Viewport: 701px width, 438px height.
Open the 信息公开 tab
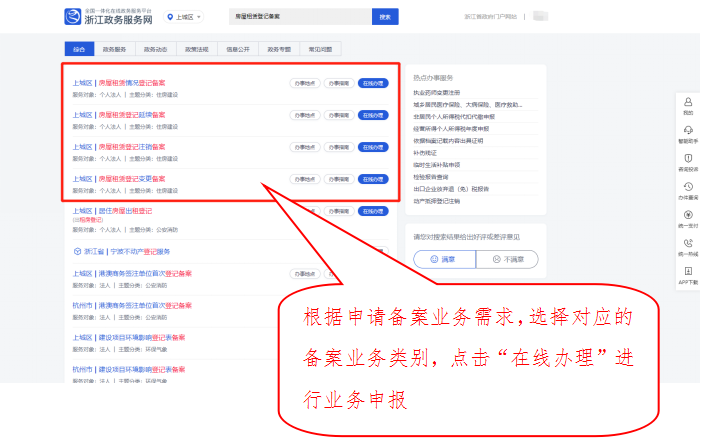[238, 49]
